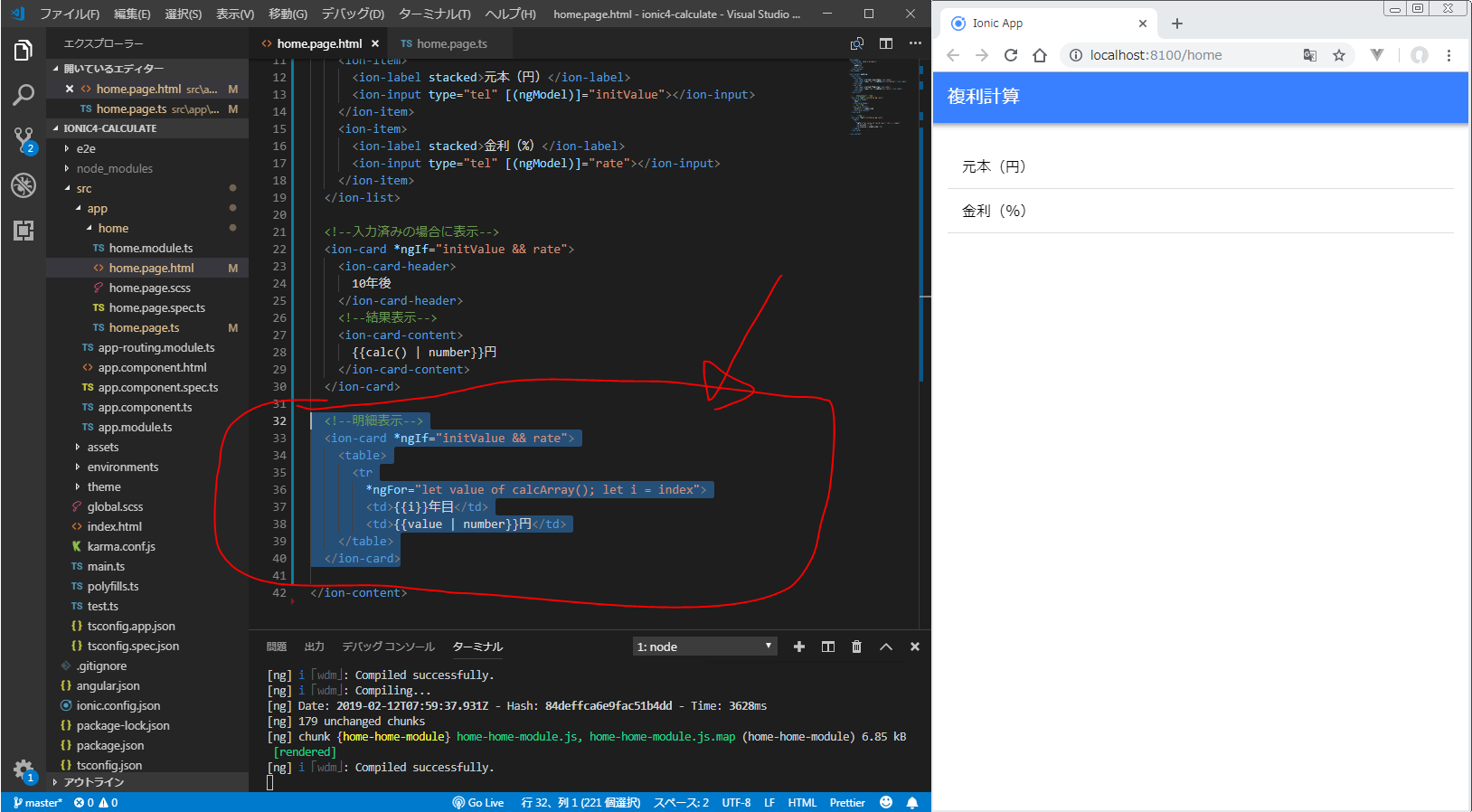Split the editor to the right
This screenshot has height=812, width=1472.
[886, 43]
